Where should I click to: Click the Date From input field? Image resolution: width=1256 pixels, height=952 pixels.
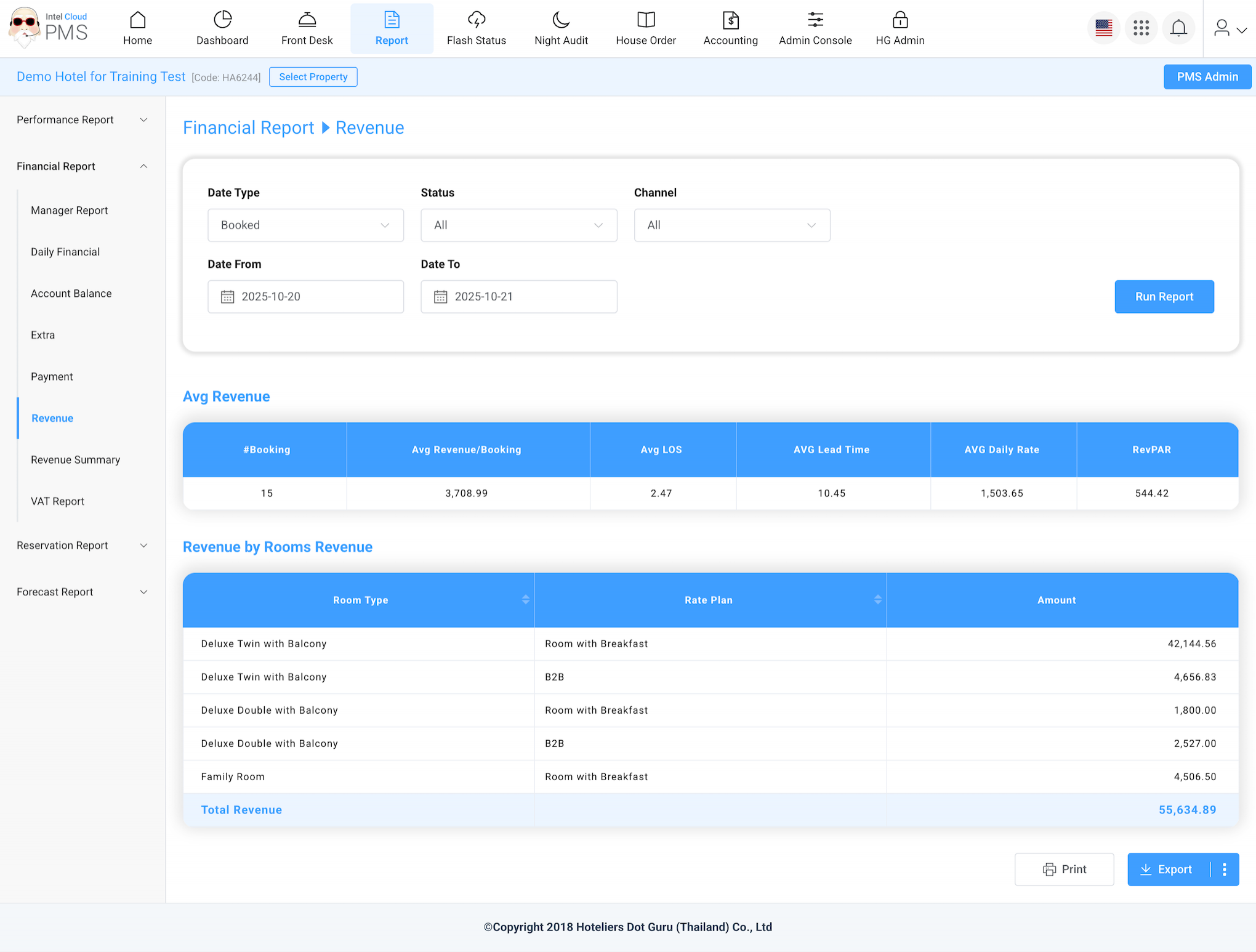tap(305, 297)
